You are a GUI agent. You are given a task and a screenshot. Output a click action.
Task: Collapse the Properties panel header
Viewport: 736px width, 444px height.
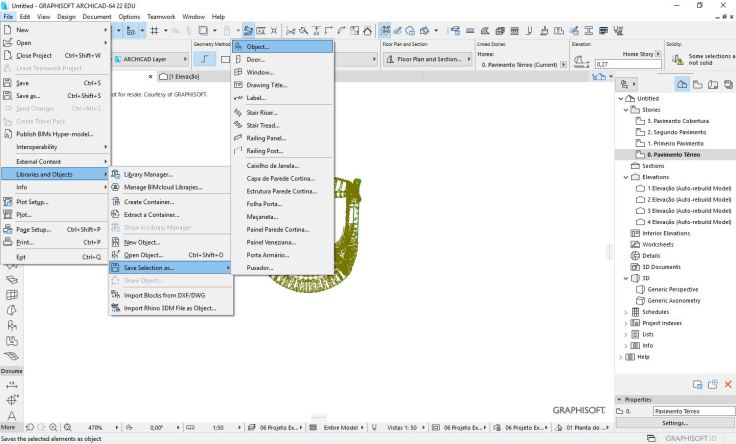620,399
